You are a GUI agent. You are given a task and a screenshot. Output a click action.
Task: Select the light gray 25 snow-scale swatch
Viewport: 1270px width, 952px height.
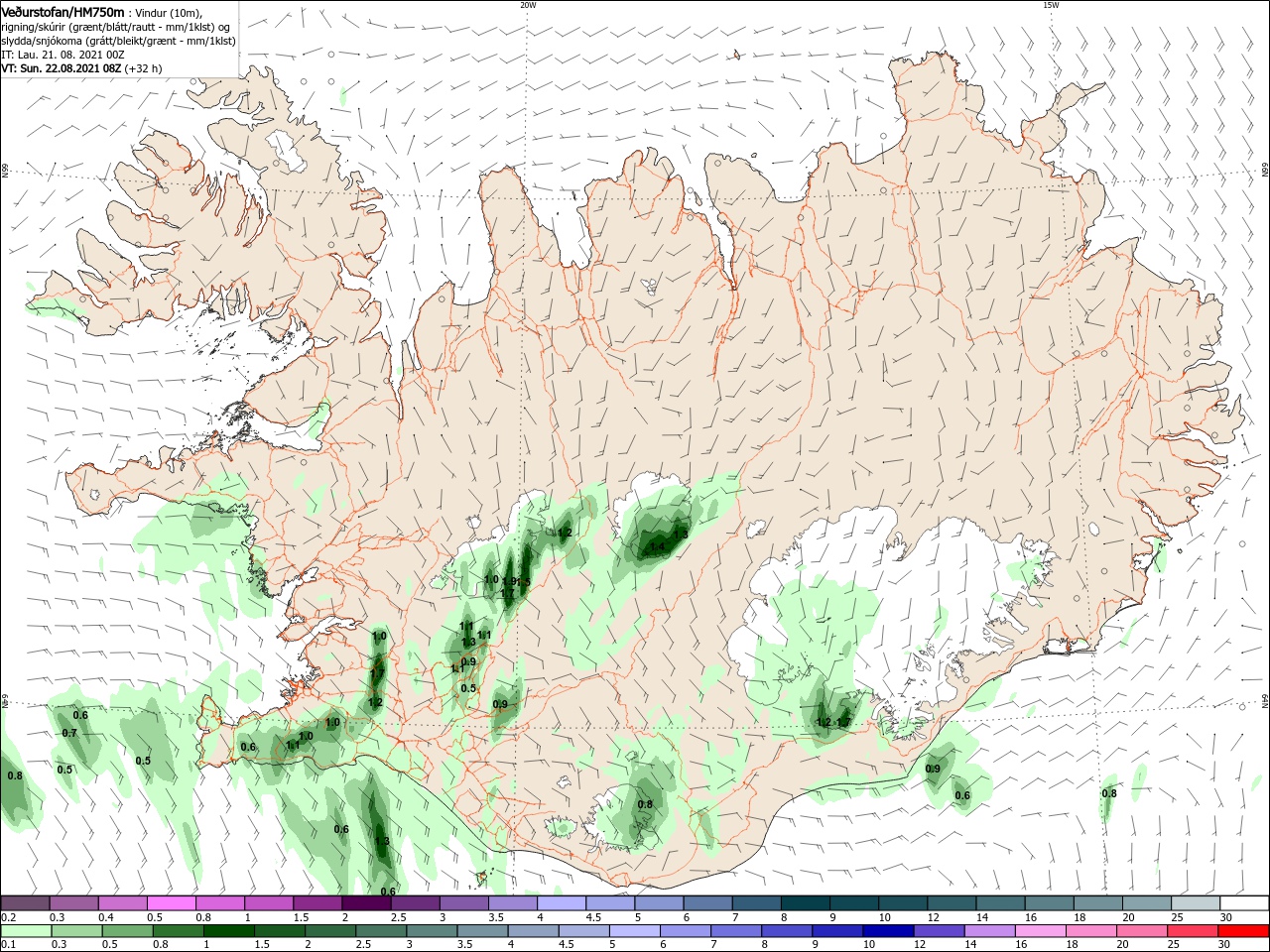(x=1196, y=902)
